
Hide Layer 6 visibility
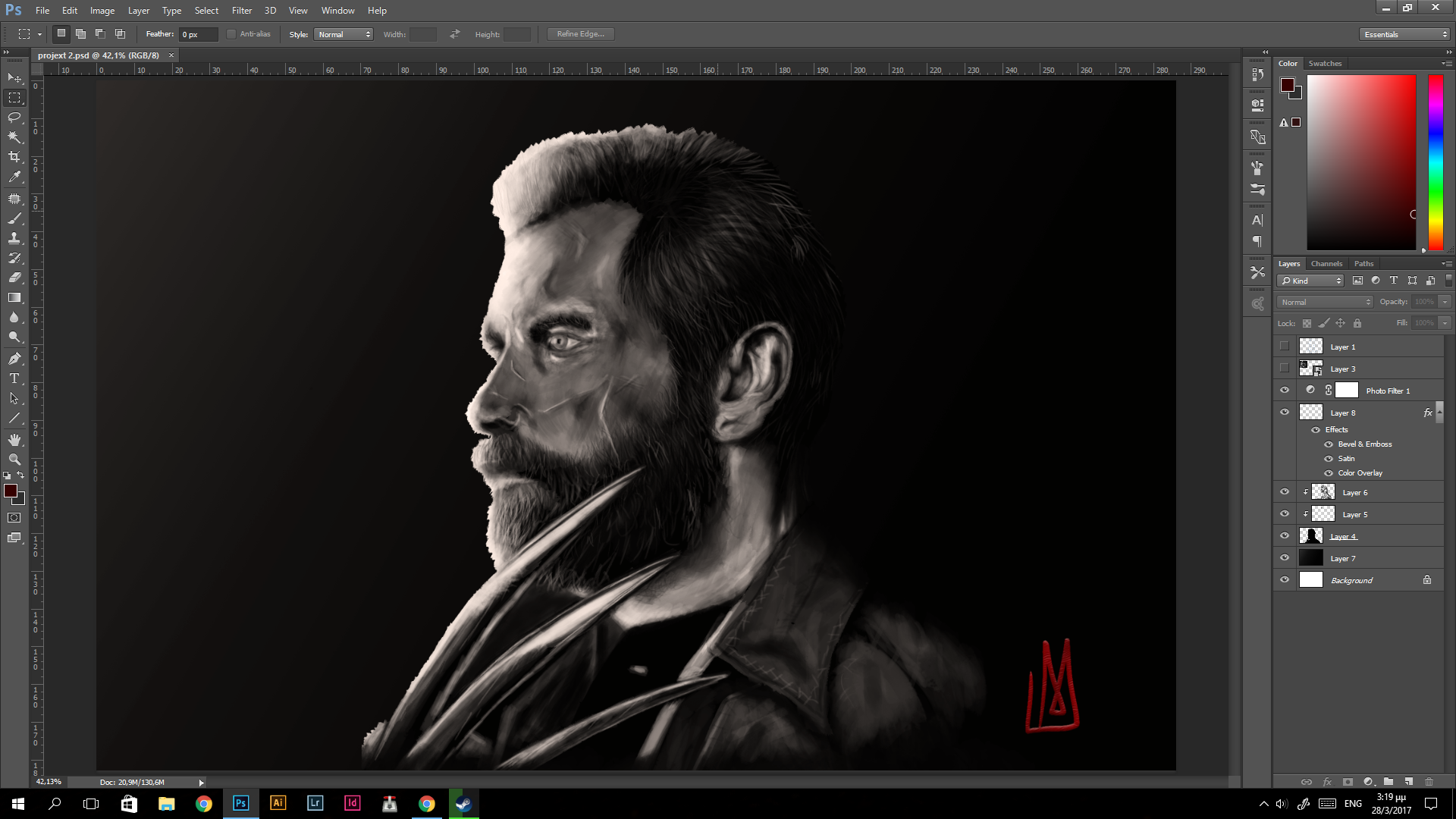(x=1284, y=492)
